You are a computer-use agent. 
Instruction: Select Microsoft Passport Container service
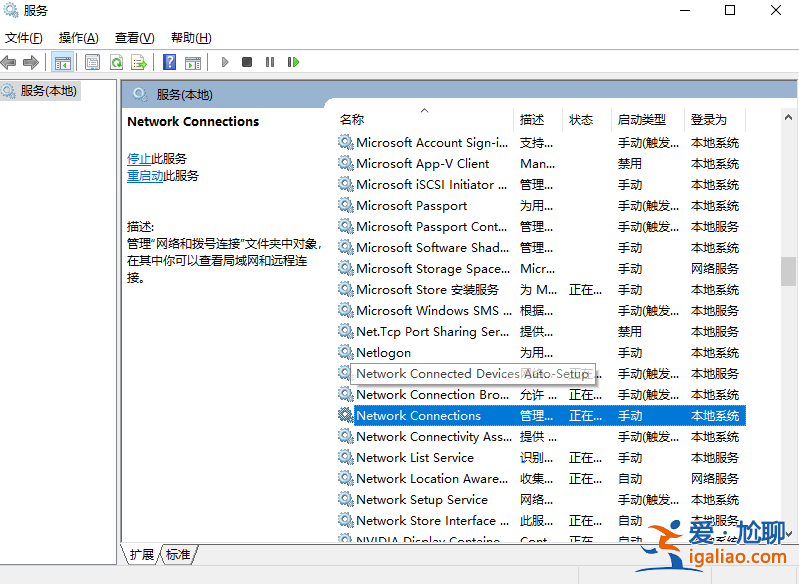click(432, 227)
